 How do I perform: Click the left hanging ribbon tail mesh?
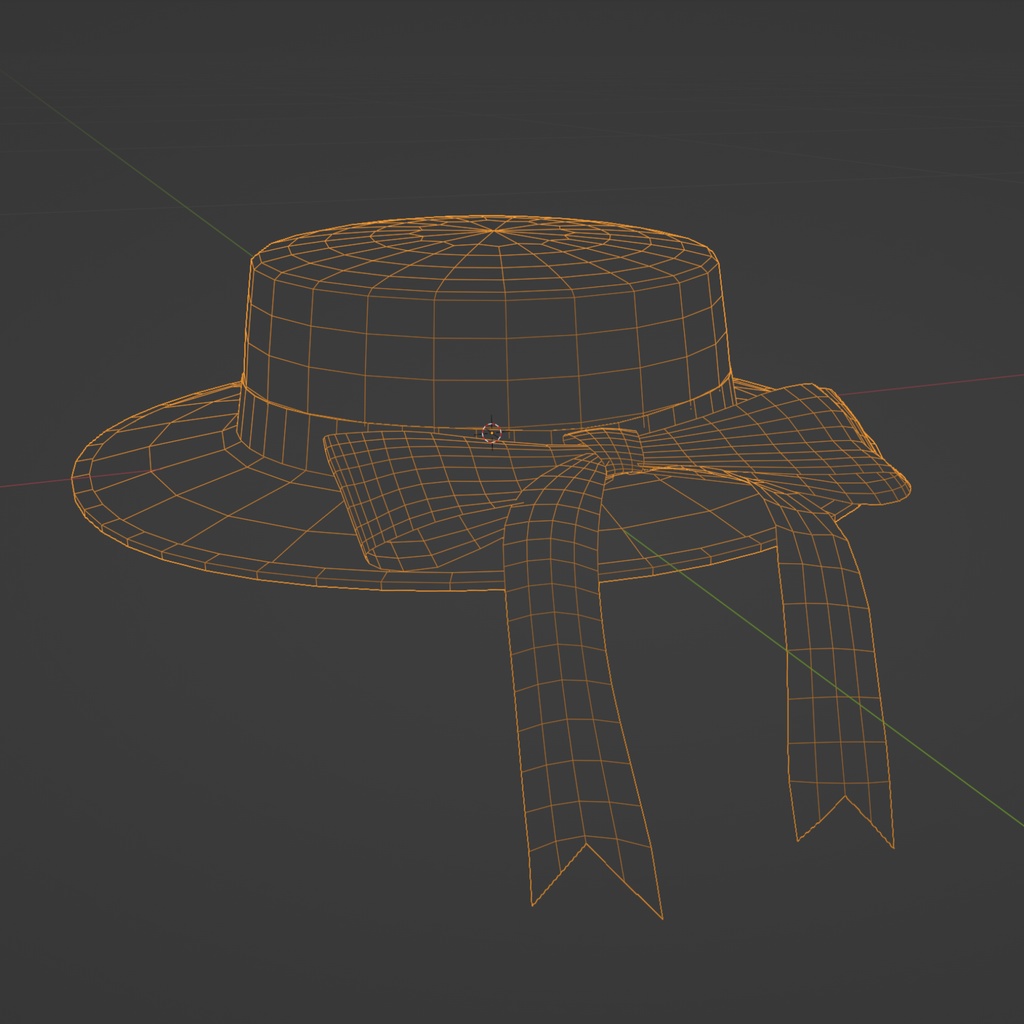pos(575,686)
